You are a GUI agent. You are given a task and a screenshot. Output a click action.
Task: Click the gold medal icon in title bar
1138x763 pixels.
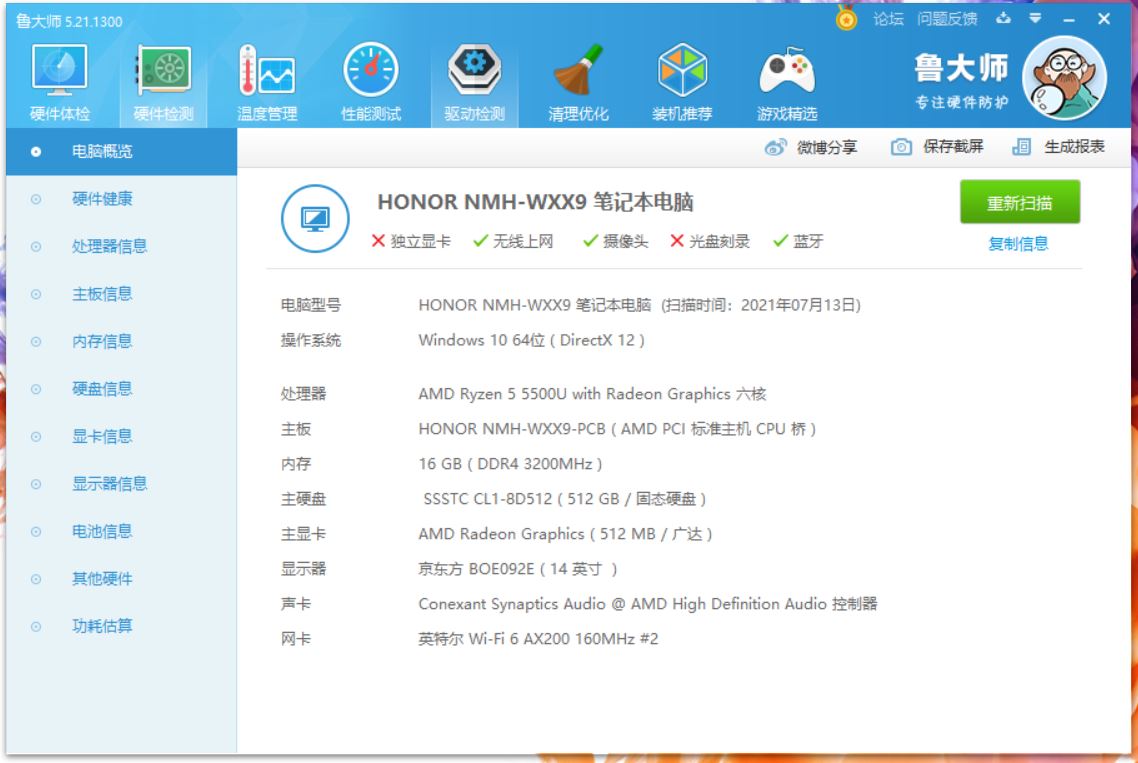[x=847, y=19]
